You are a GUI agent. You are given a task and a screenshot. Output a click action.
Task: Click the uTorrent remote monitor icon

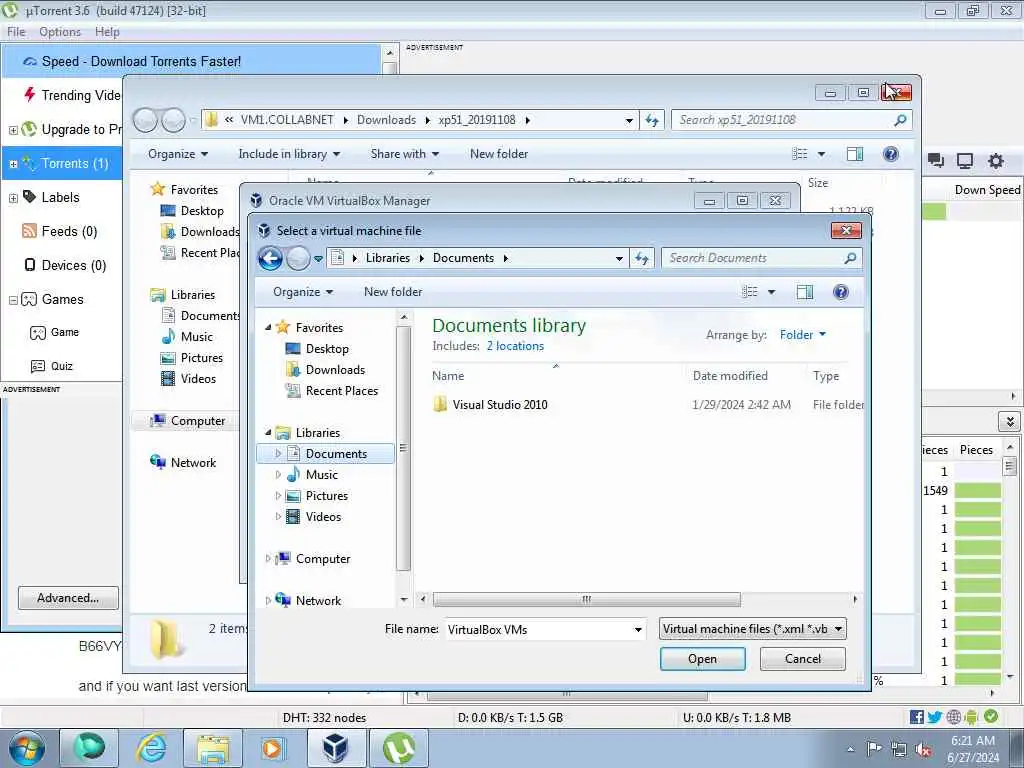(x=965, y=161)
